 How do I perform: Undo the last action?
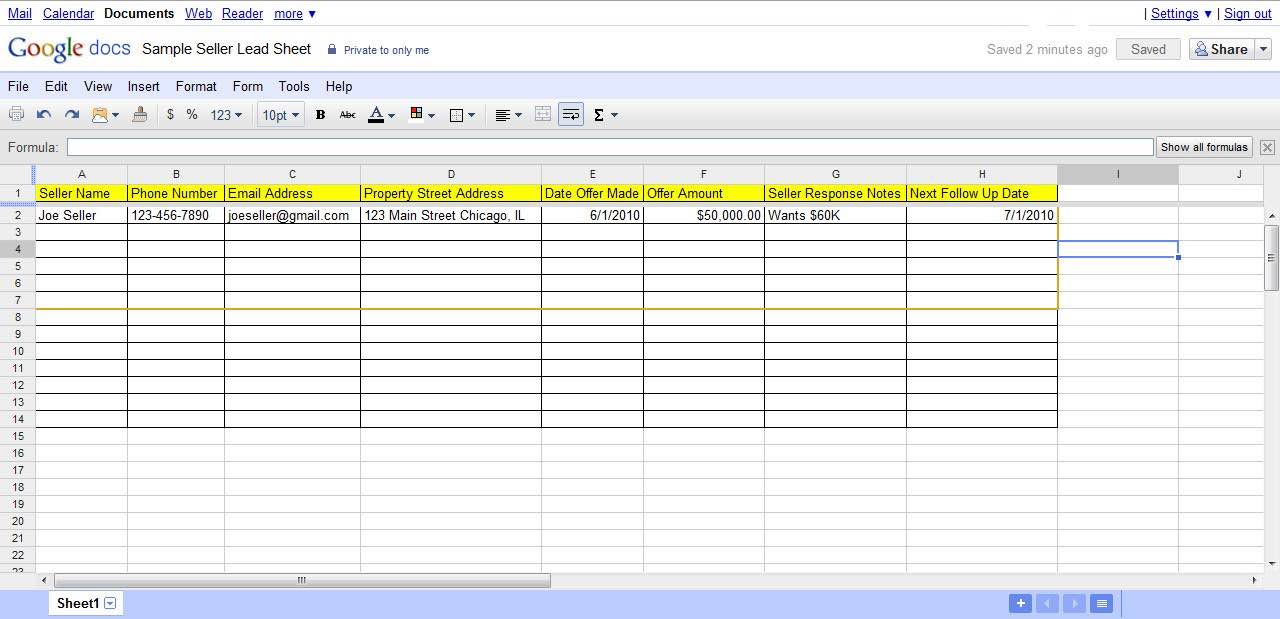tap(44, 115)
